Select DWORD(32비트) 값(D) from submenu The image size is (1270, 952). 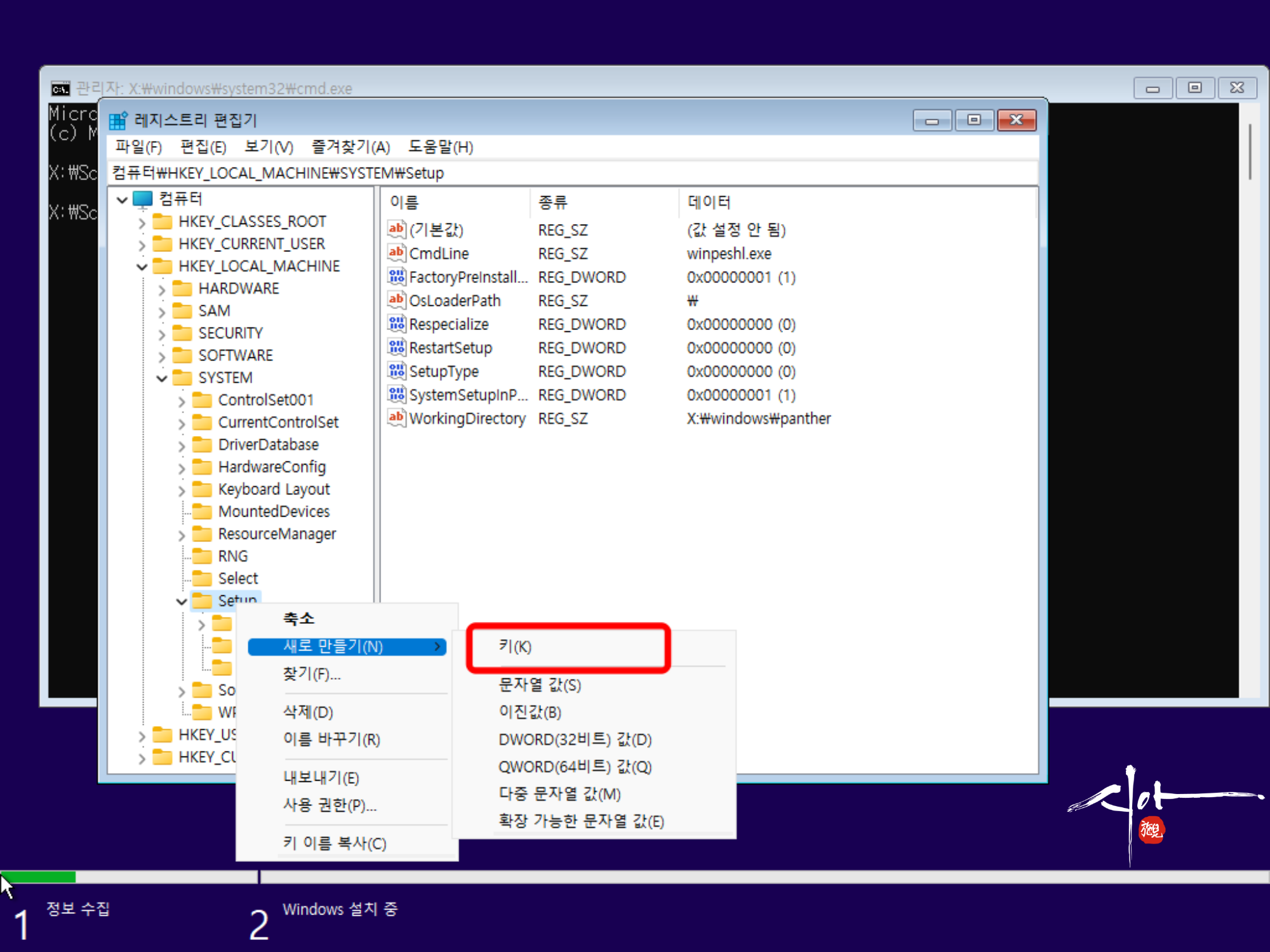575,739
